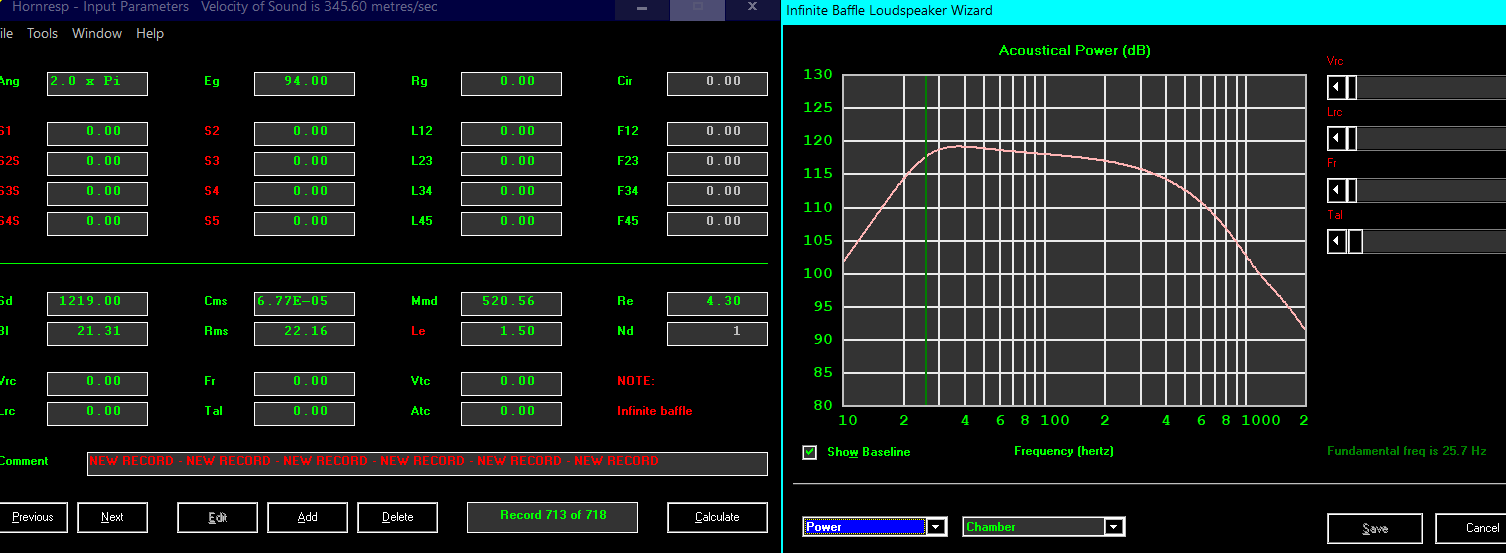The height and width of the screenshot is (553, 1506).
Task: Minimize the Hornresp Input Parameters window
Action: coord(640,7)
